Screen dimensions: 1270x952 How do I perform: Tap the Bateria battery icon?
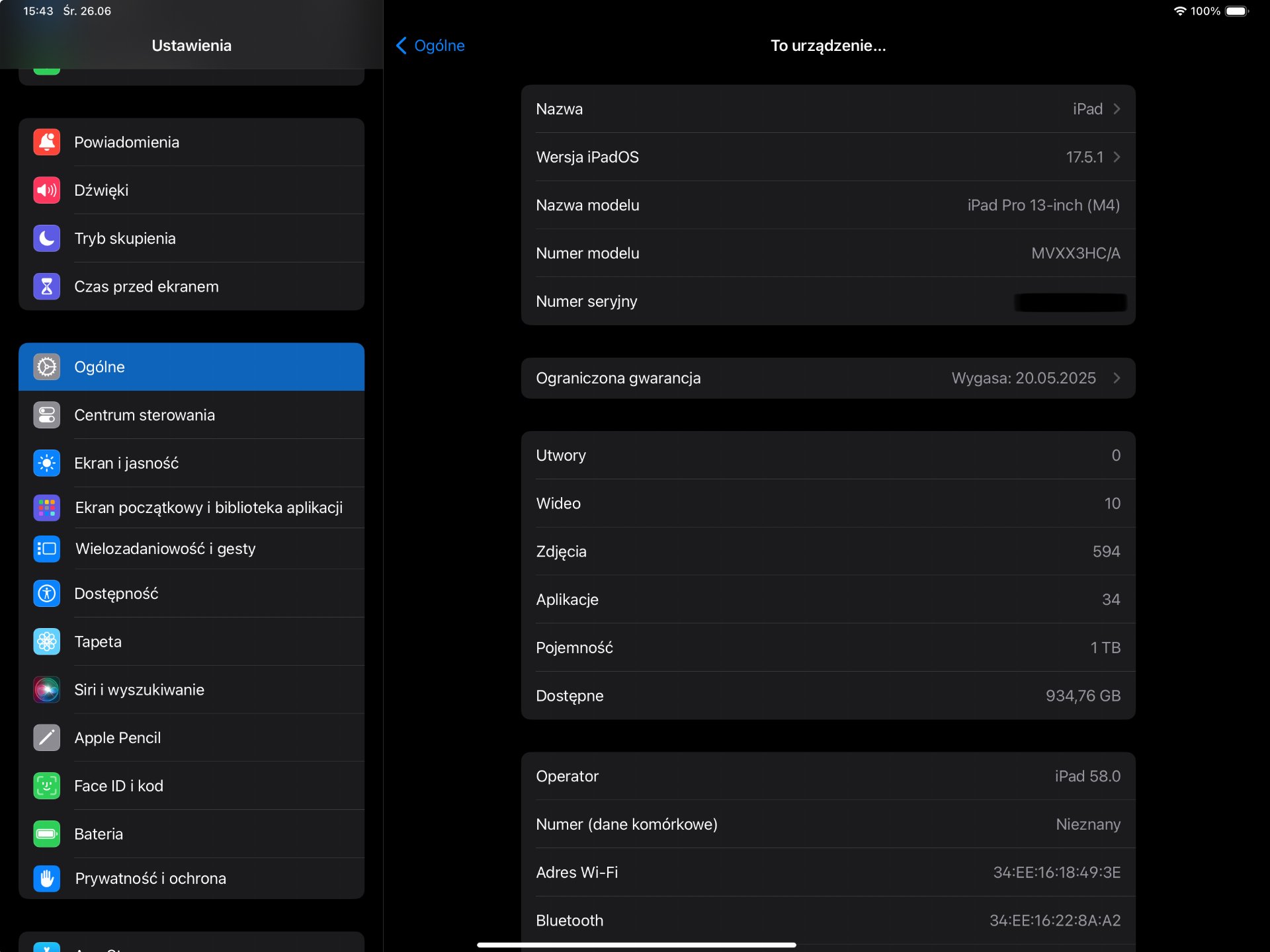(x=46, y=834)
